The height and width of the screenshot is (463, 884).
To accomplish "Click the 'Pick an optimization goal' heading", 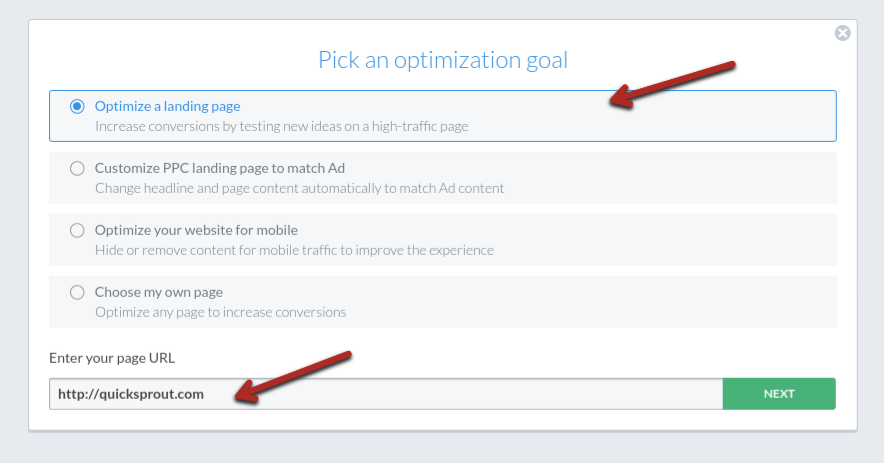I will coord(442,60).
